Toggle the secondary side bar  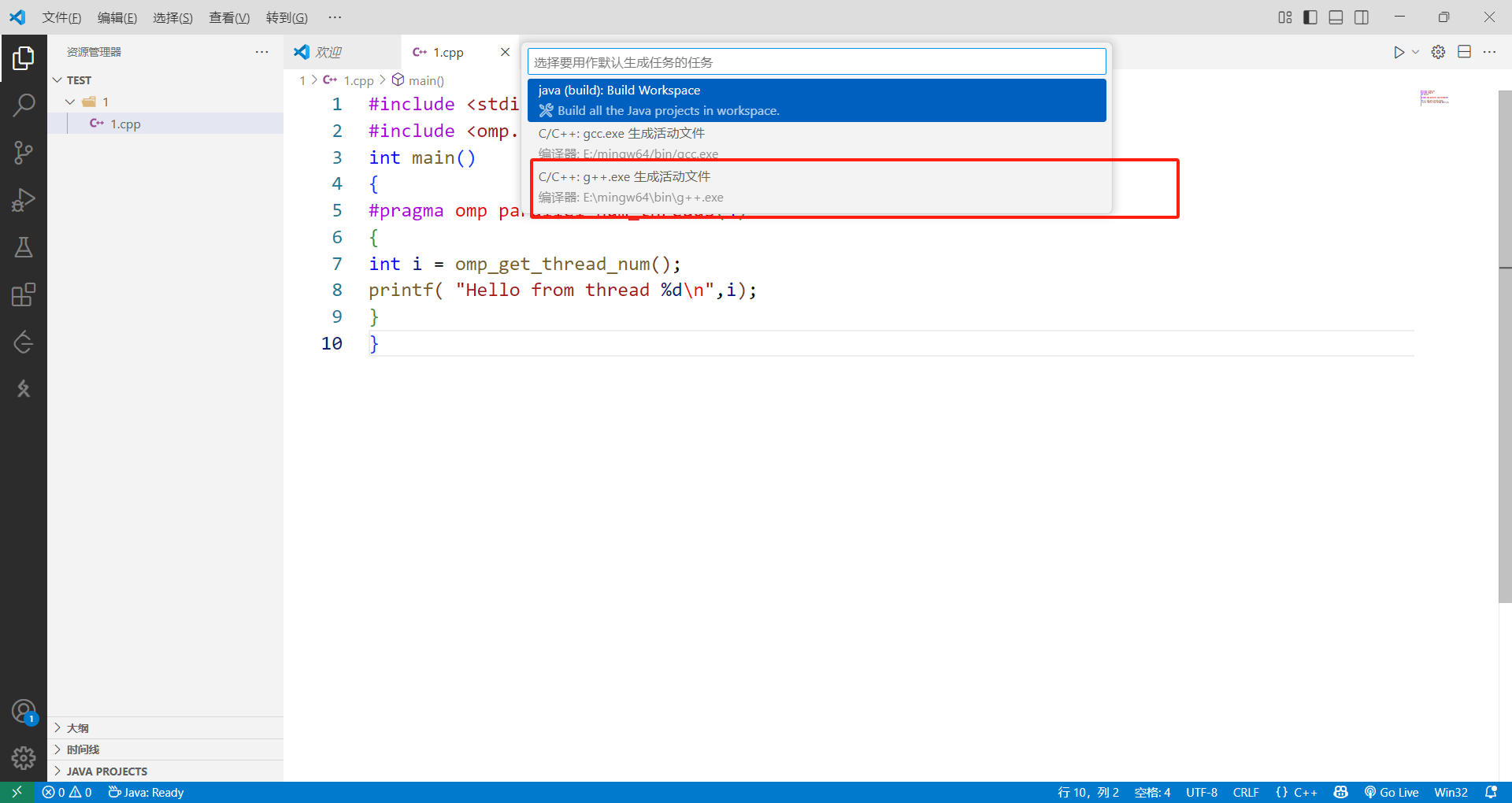[1362, 17]
